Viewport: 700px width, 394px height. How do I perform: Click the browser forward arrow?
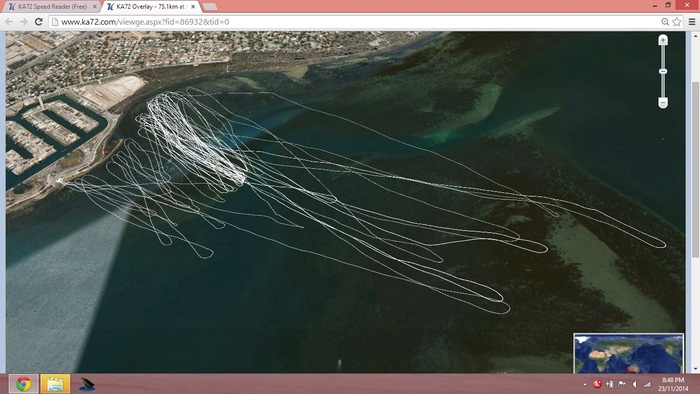24,22
